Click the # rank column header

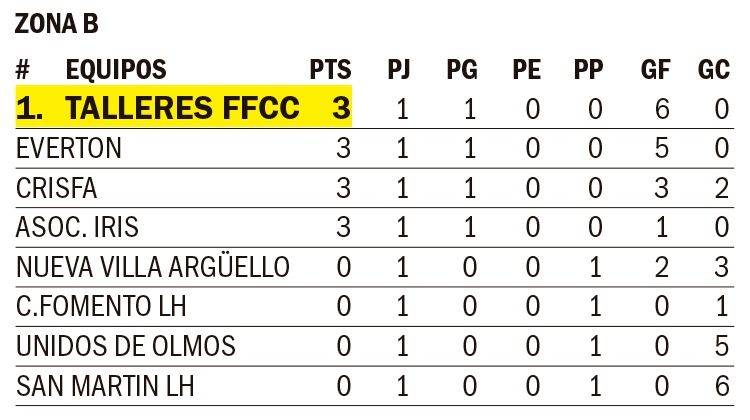pyautogui.click(x=24, y=70)
